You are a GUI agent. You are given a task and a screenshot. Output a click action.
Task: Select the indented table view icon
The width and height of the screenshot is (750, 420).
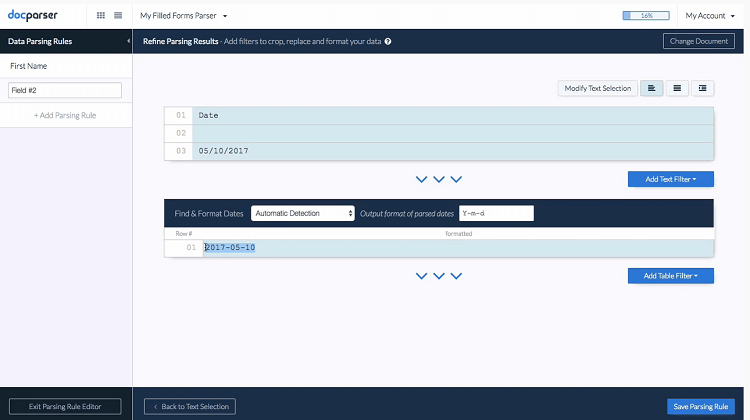tap(702, 88)
